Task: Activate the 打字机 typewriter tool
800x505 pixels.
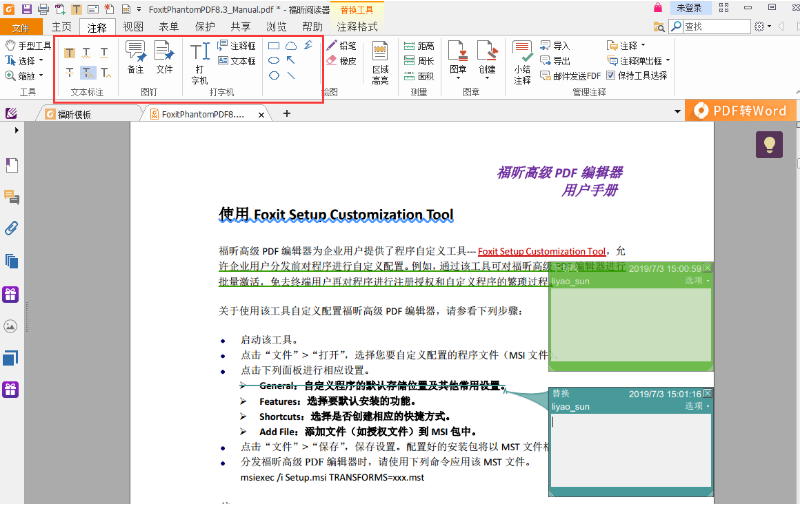Action: coord(200,63)
